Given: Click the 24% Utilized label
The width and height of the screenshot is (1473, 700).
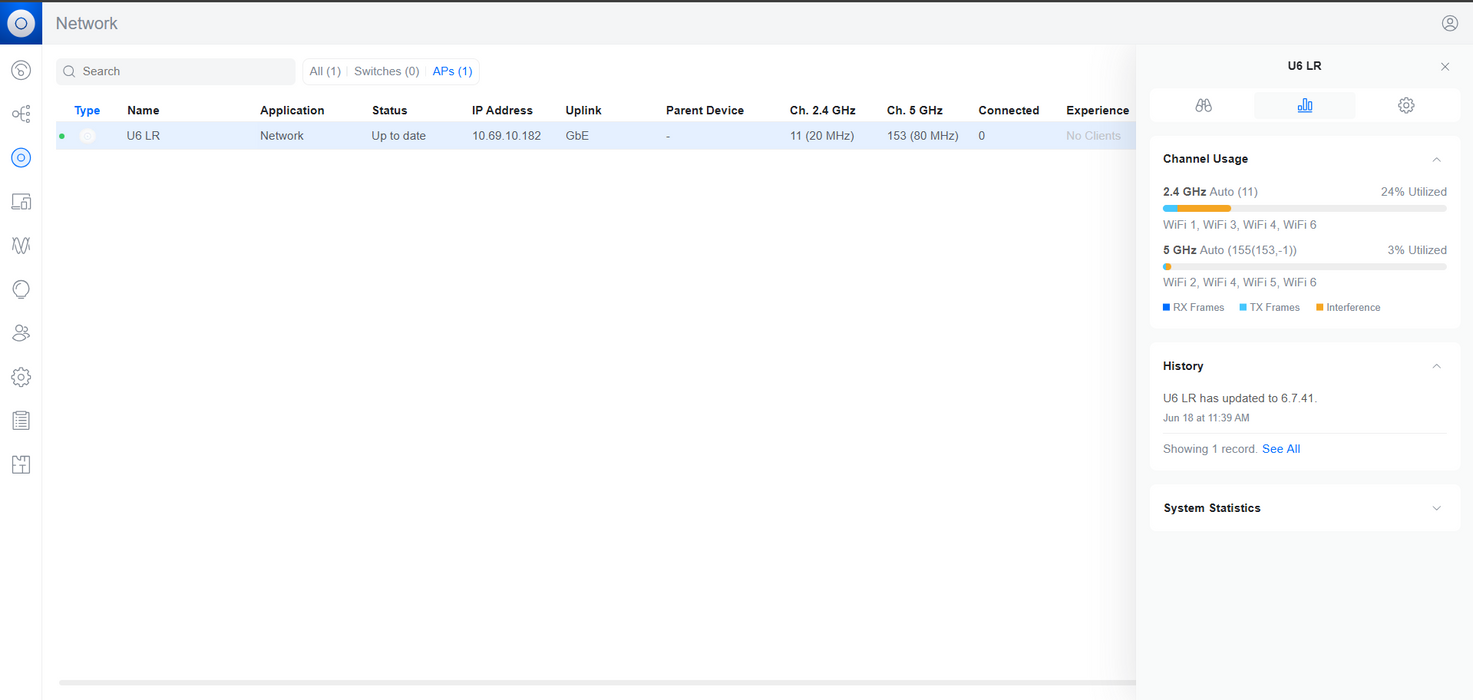Looking at the screenshot, I should pyautogui.click(x=1413, y=192).
